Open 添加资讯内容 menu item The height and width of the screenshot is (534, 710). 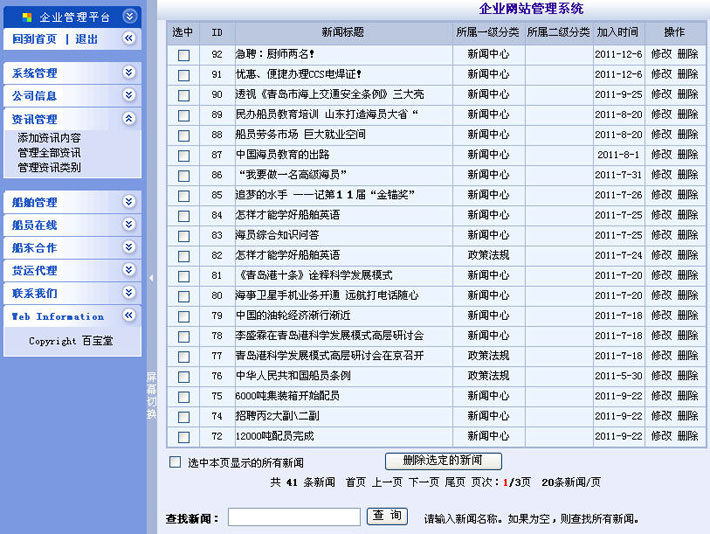click(49, 138)
